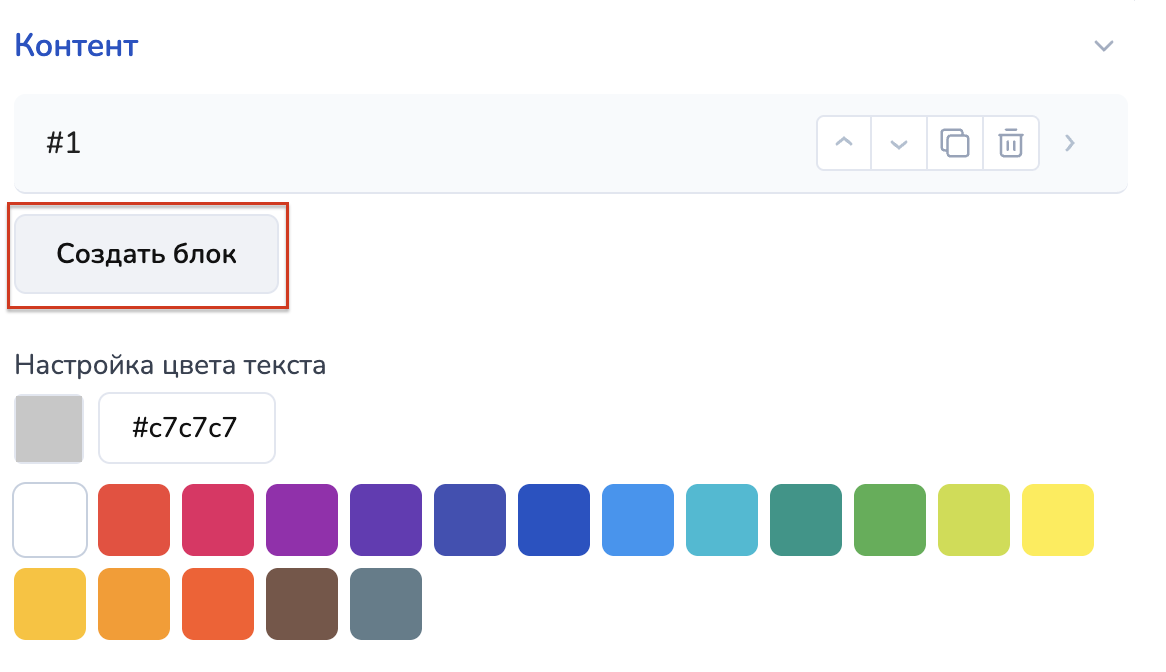Move block #1 down

coord(899,143)
